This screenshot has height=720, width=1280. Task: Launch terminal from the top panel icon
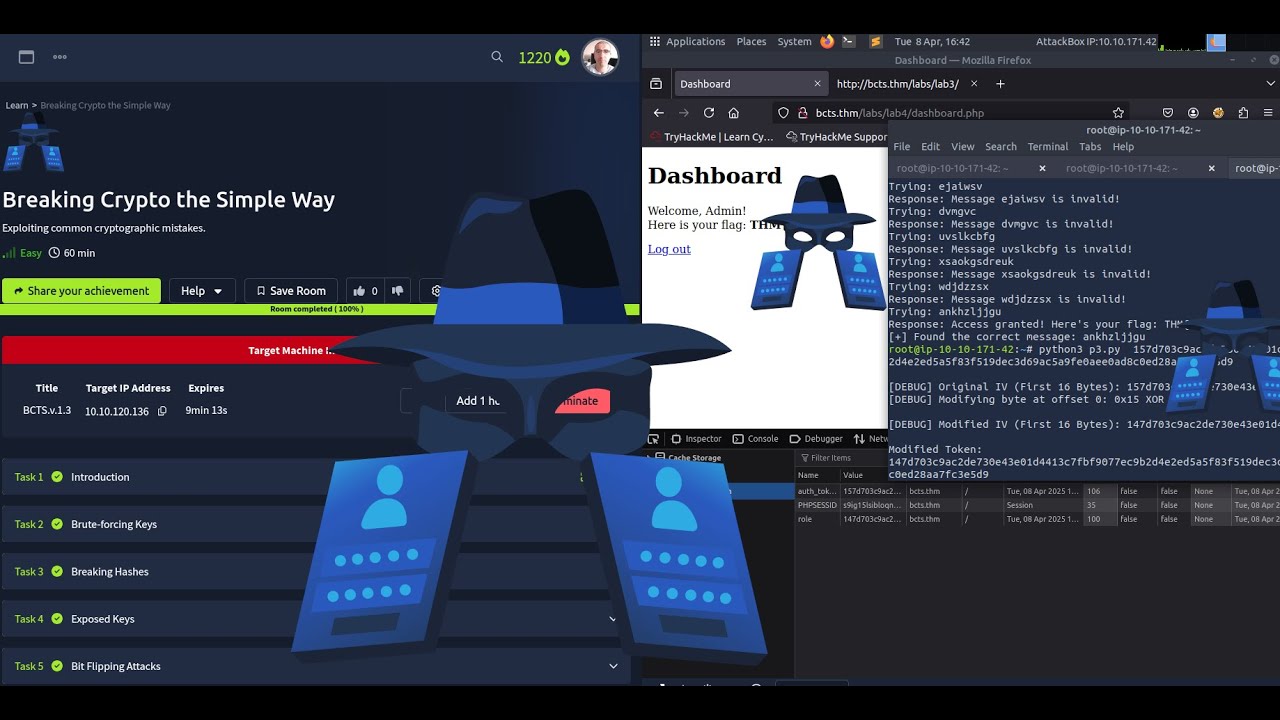point(848,42)
